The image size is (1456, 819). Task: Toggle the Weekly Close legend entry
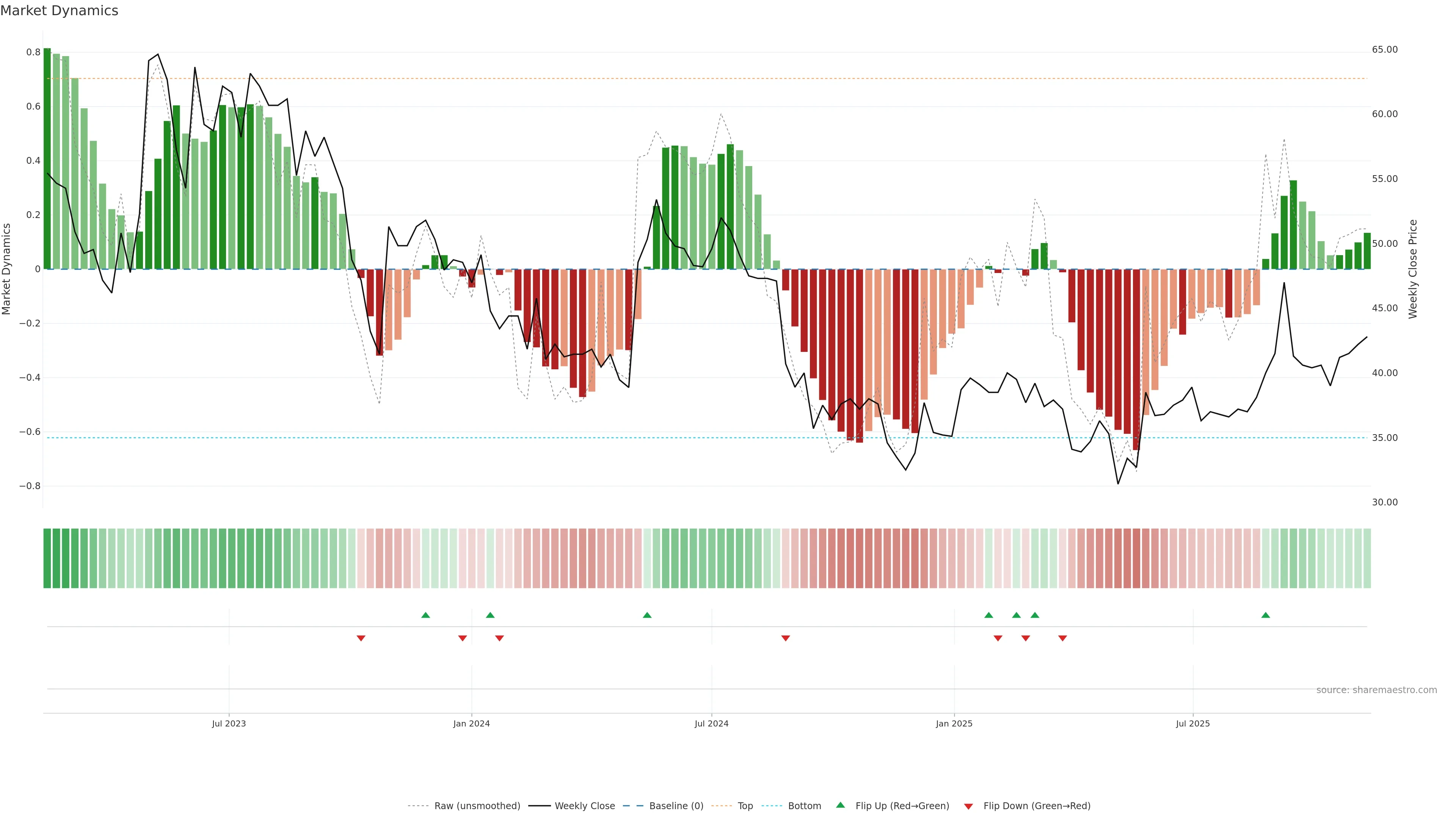(x=584, y=806)
